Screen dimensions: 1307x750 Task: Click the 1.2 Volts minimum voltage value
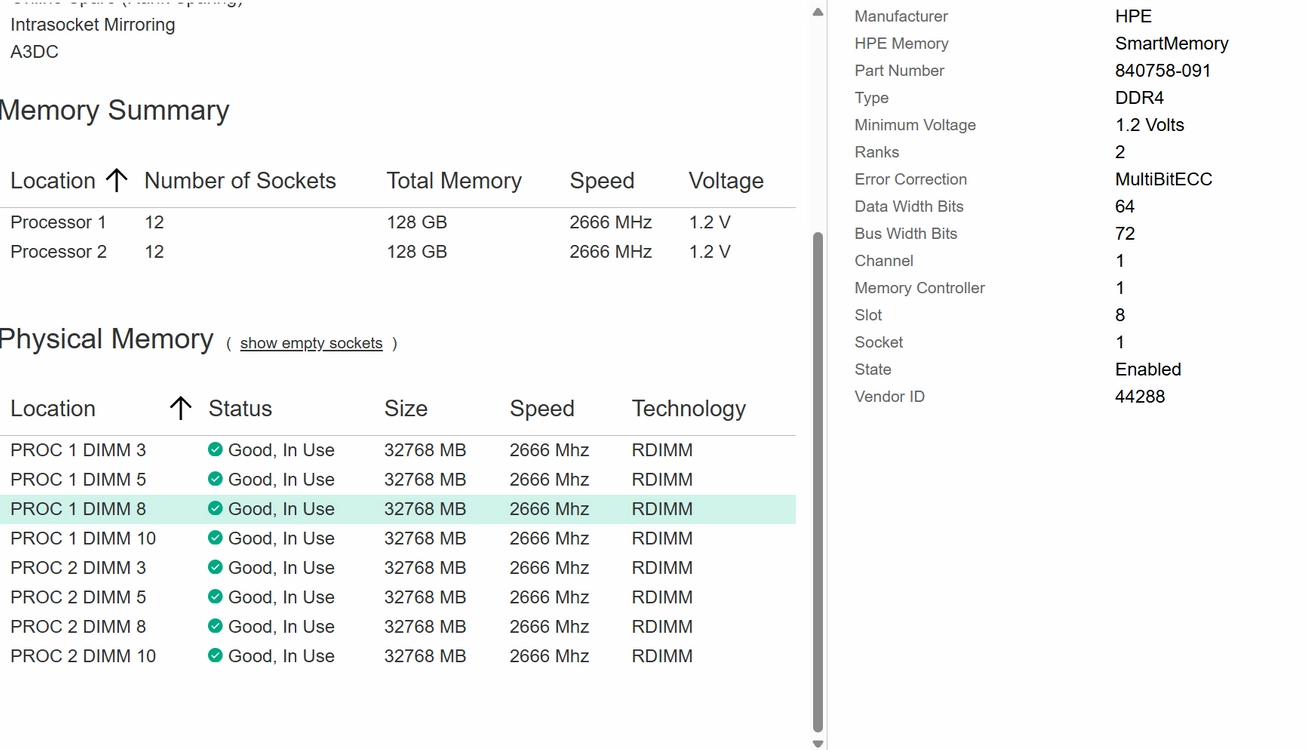tap(1150, 125)
